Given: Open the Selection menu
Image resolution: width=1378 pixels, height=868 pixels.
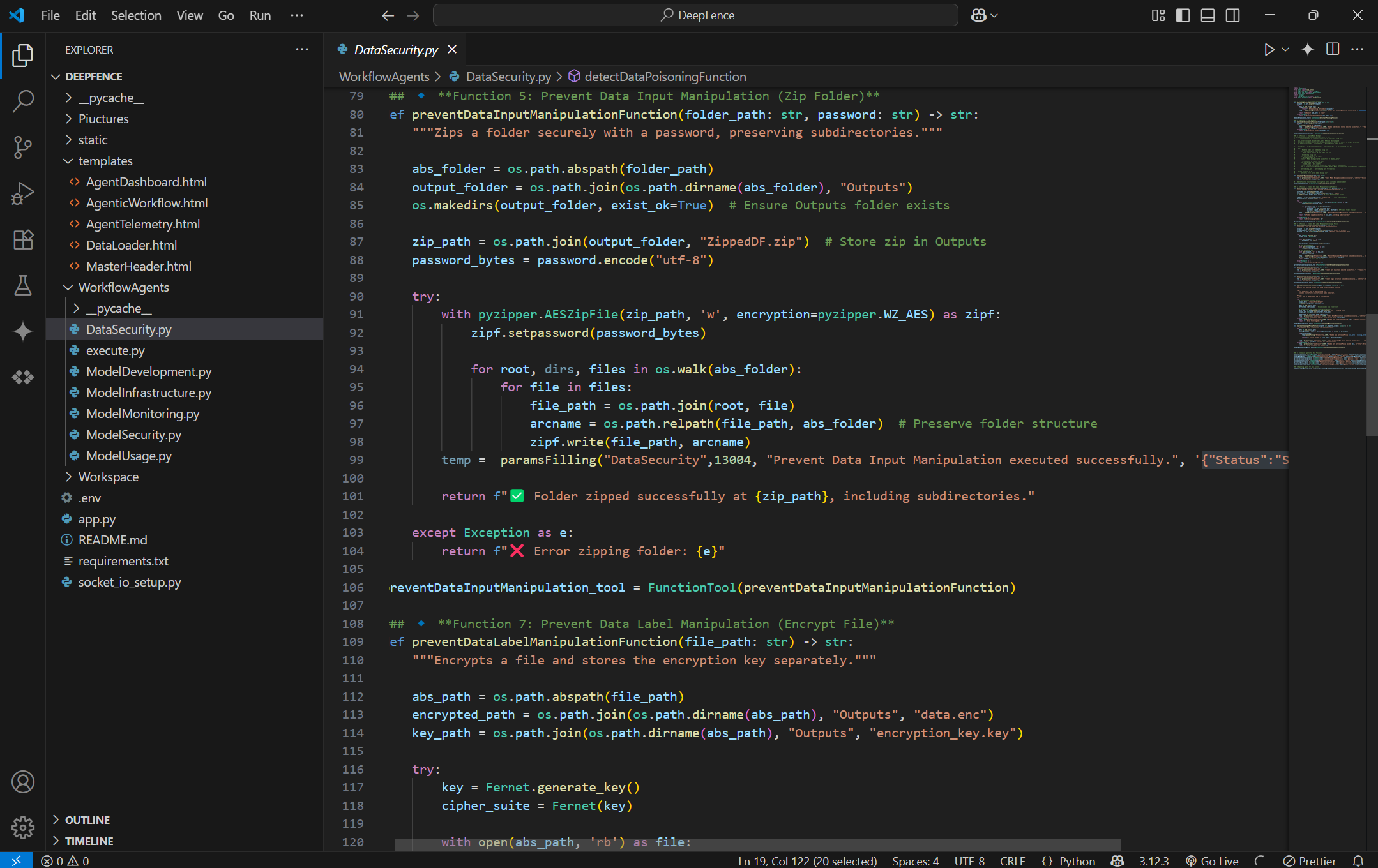Looking at the screenshot, I should pos(136,15).
